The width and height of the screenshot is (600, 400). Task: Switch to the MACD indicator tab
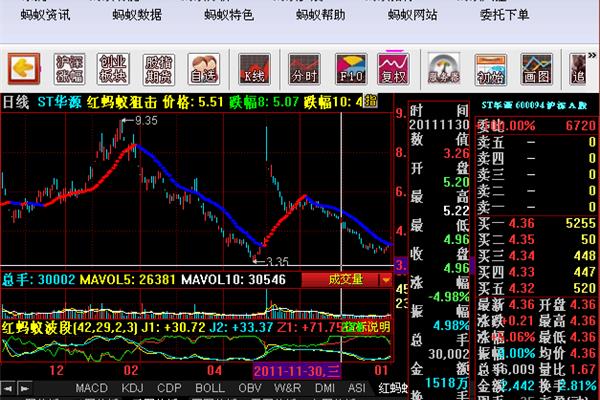(91, 388)
